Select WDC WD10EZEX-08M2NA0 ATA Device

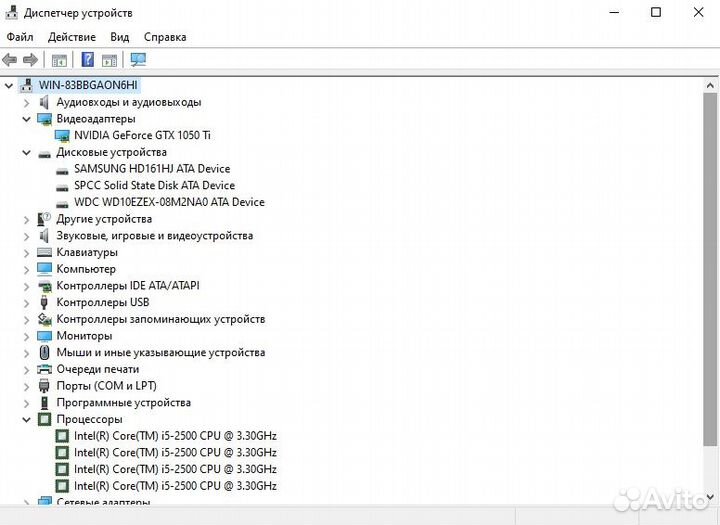coord(169,202)
